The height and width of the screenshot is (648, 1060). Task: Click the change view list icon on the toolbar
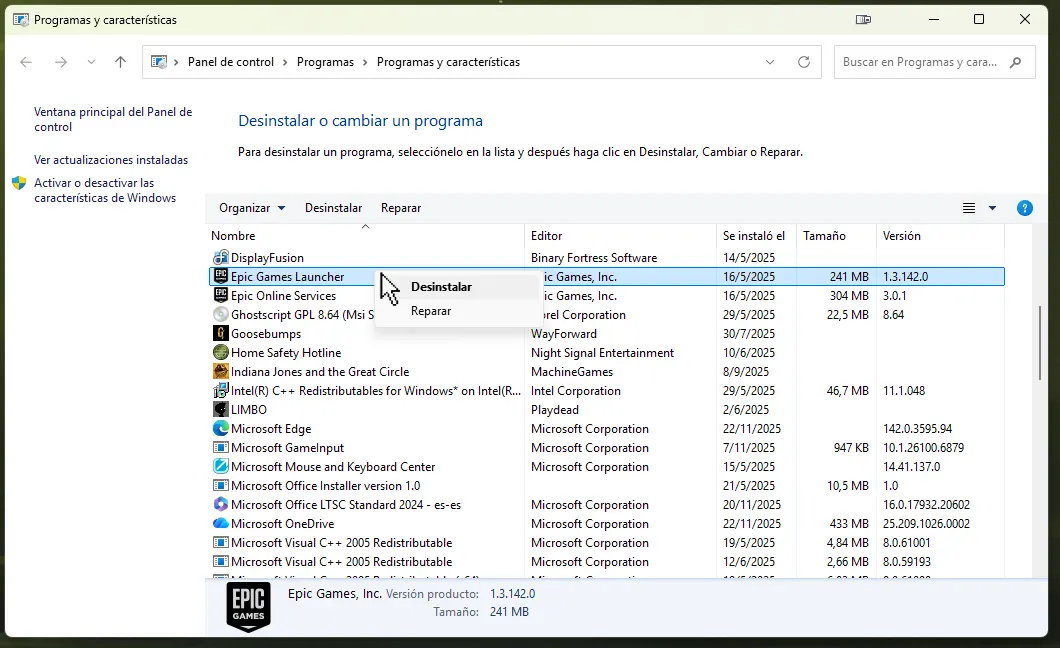pos(967,208)
